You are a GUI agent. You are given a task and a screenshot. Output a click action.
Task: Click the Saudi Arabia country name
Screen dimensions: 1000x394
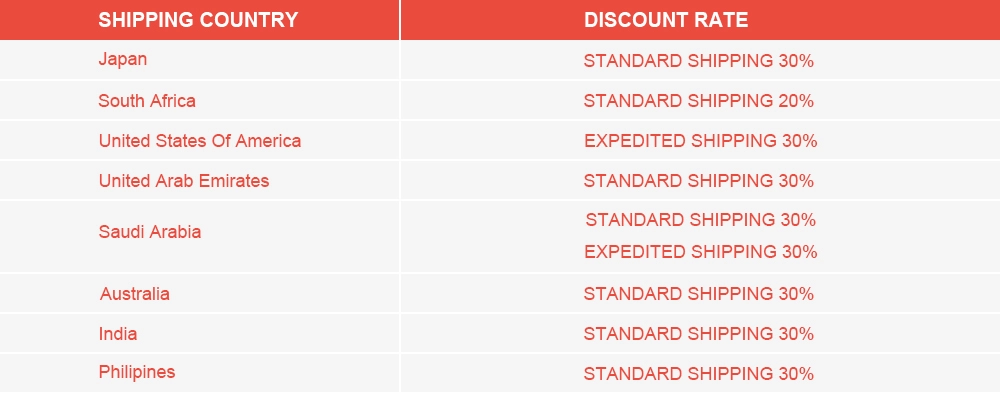click(150, 232)
